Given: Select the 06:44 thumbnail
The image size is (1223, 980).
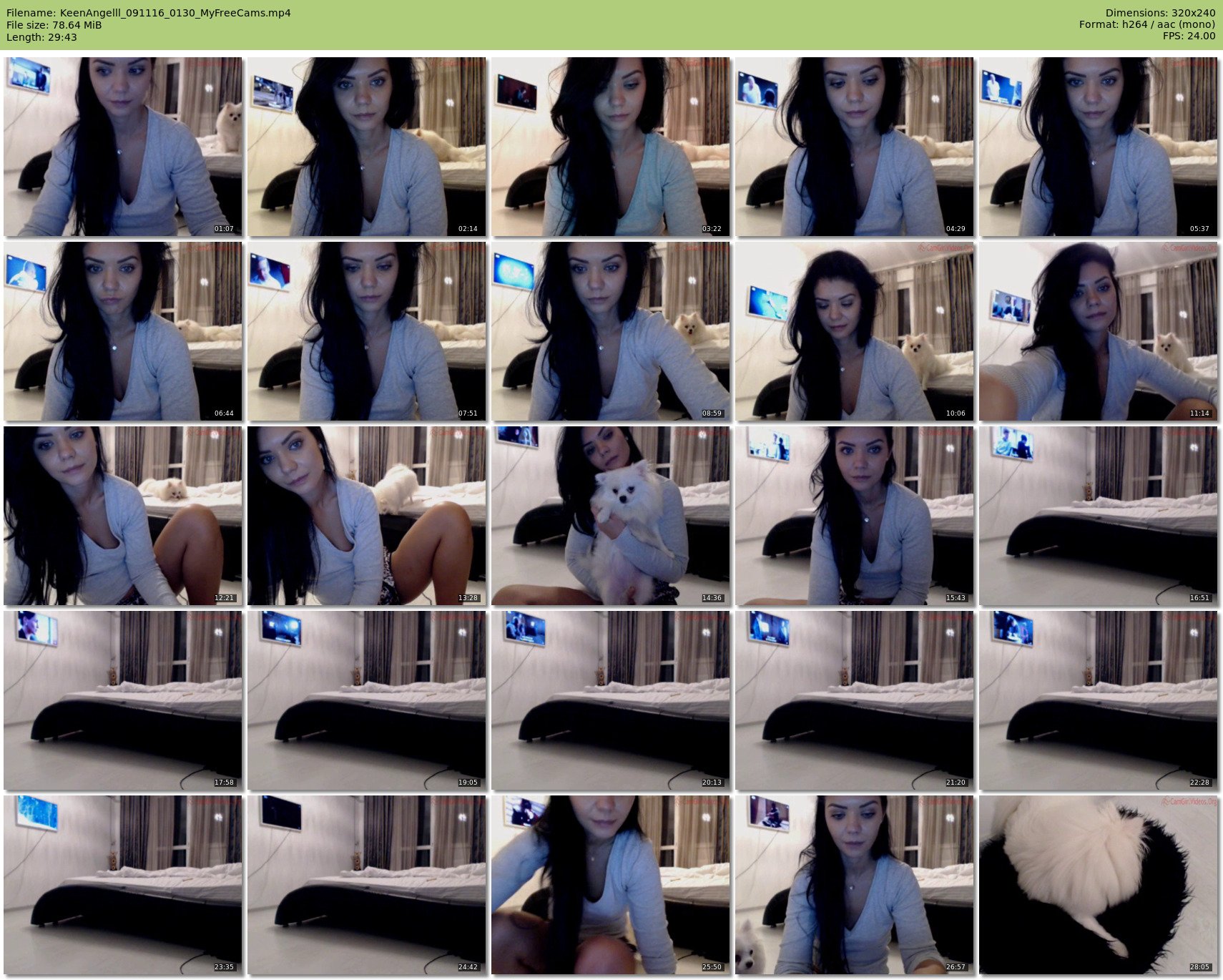Looking at the screenshot, I should tap(123, 331).
